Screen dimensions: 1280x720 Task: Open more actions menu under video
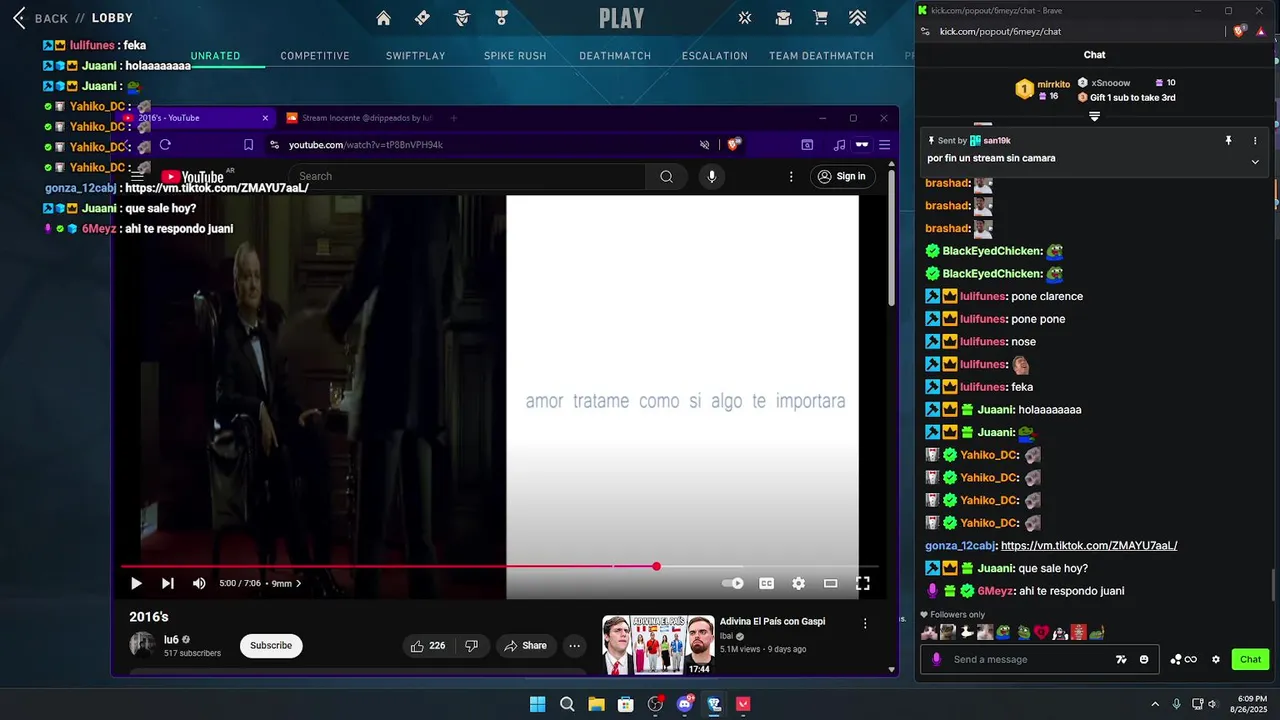pyautogui.click(x=574, y=646)
